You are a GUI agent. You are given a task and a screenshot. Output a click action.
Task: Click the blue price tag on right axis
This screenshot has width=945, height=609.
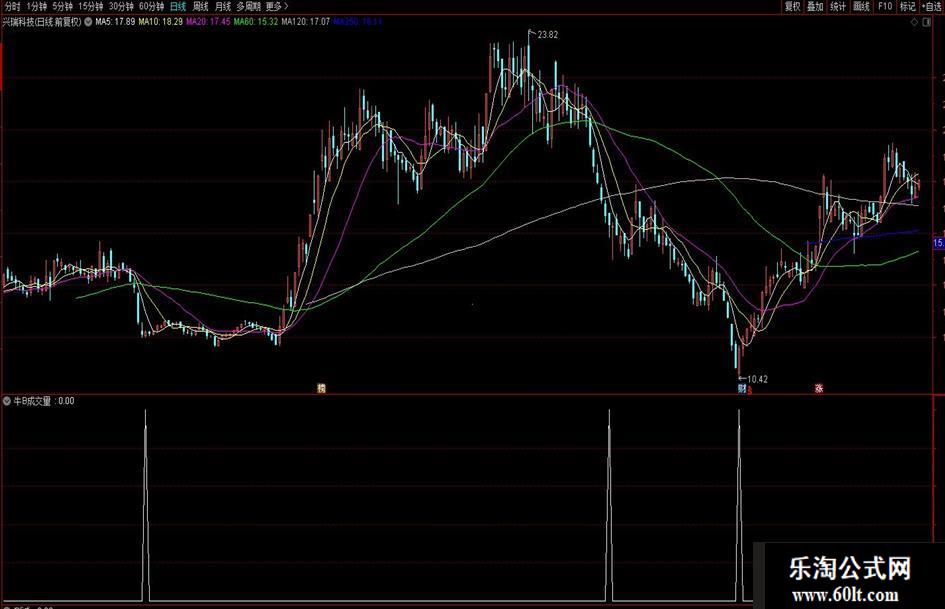click(x=939, y=243)
